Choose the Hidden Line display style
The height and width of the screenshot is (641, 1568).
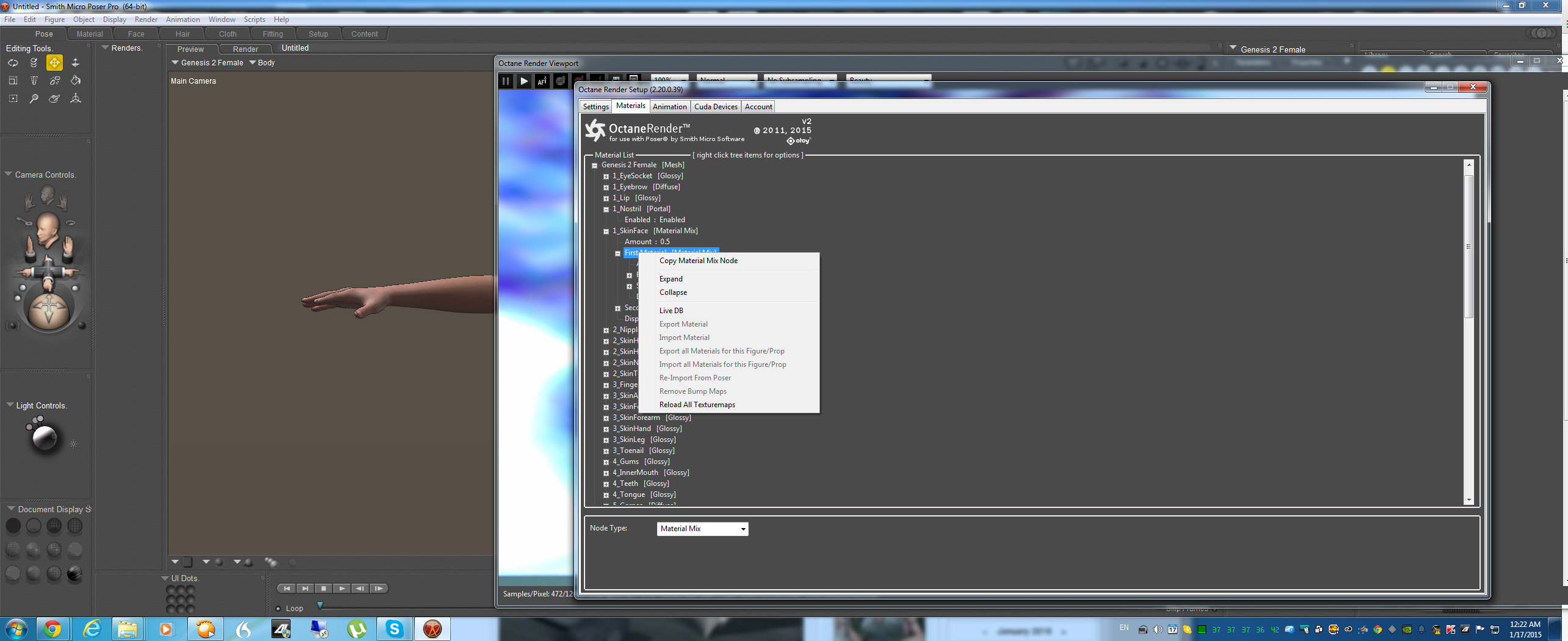pos(75,526)
